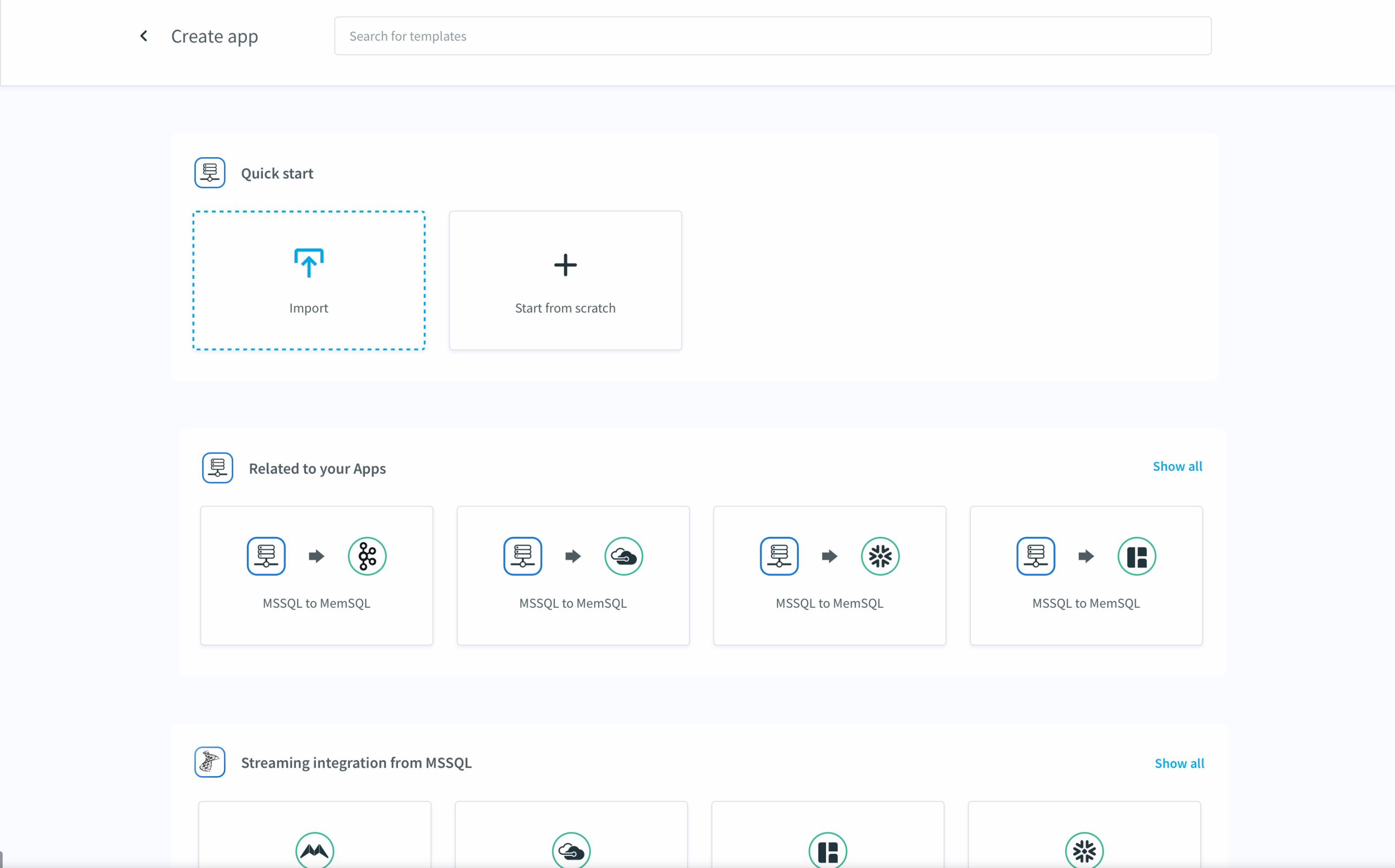Click the Snowflake icon in Streaming integration row
Screen dimensions: 1395x868
tap(1084, 850)
